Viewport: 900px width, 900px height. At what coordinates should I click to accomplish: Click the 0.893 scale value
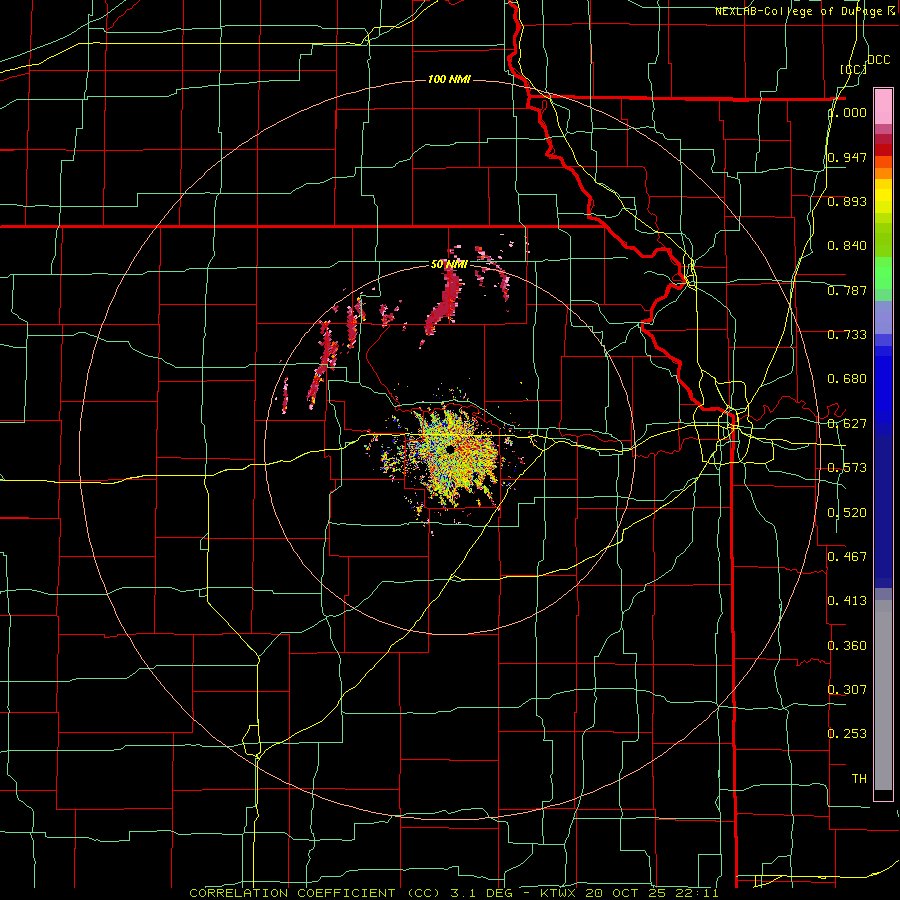tap(847, 201)
